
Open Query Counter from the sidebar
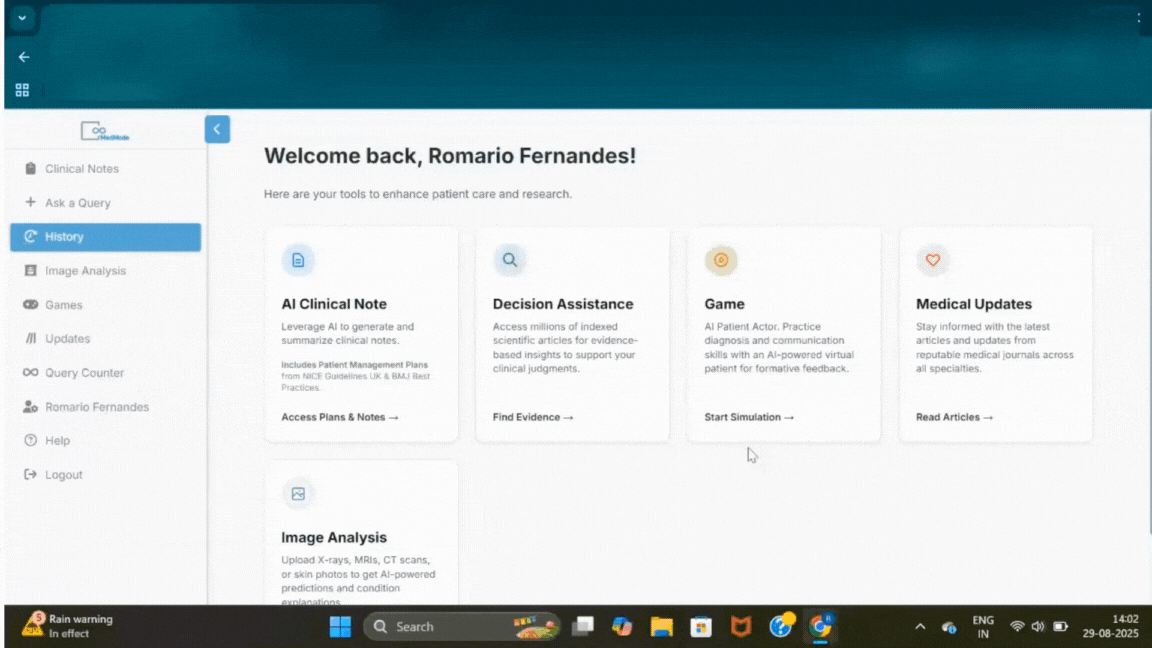[84, 373]
